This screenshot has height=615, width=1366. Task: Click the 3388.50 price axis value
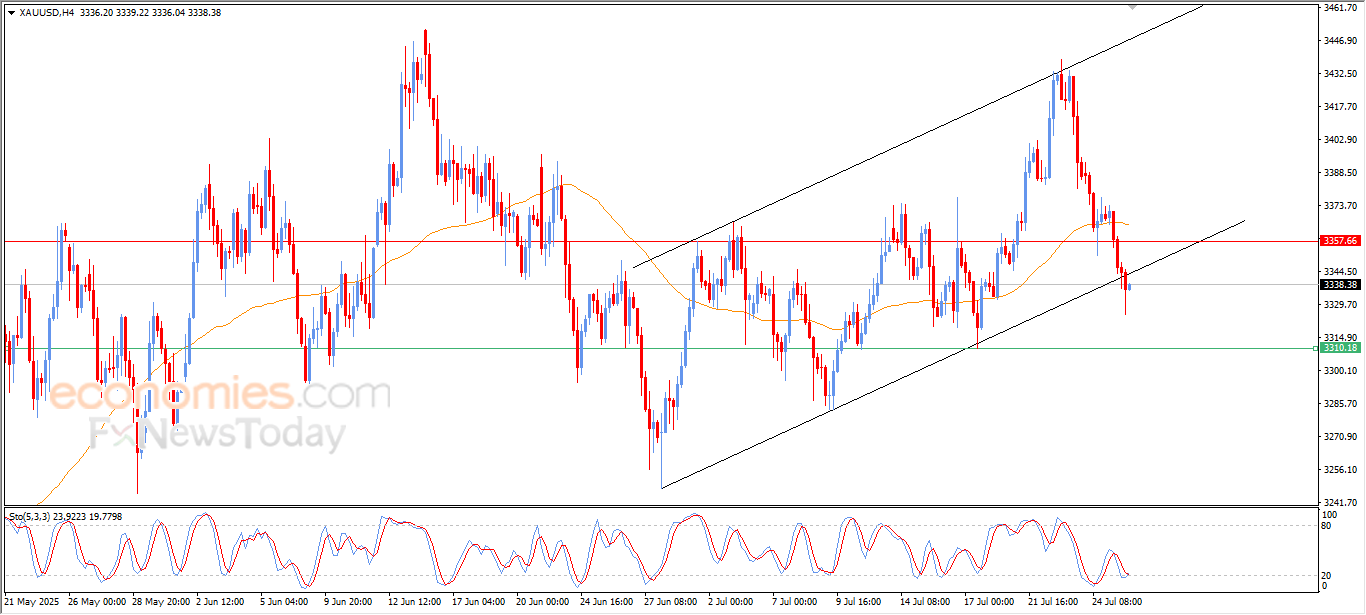click(x=1339, y=173)
